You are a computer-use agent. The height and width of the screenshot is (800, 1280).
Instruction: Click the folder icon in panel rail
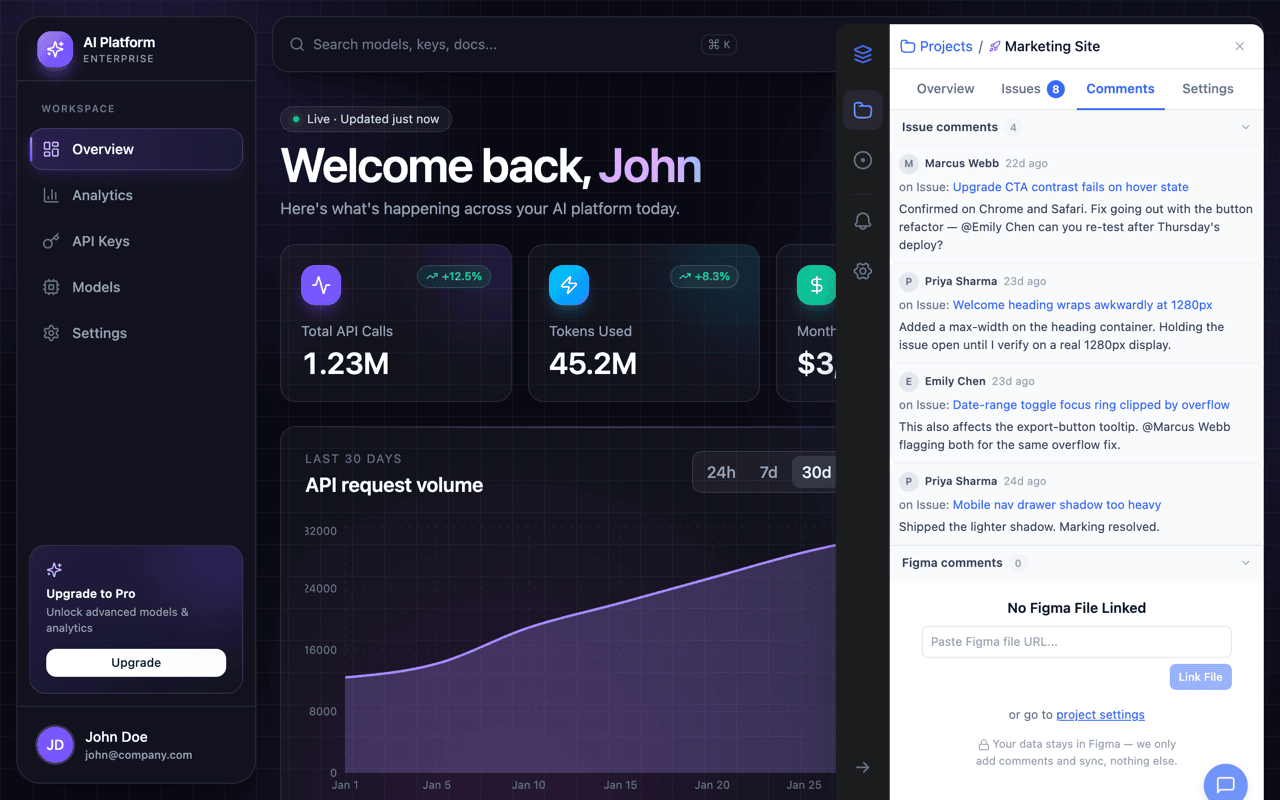pos(863,110)
